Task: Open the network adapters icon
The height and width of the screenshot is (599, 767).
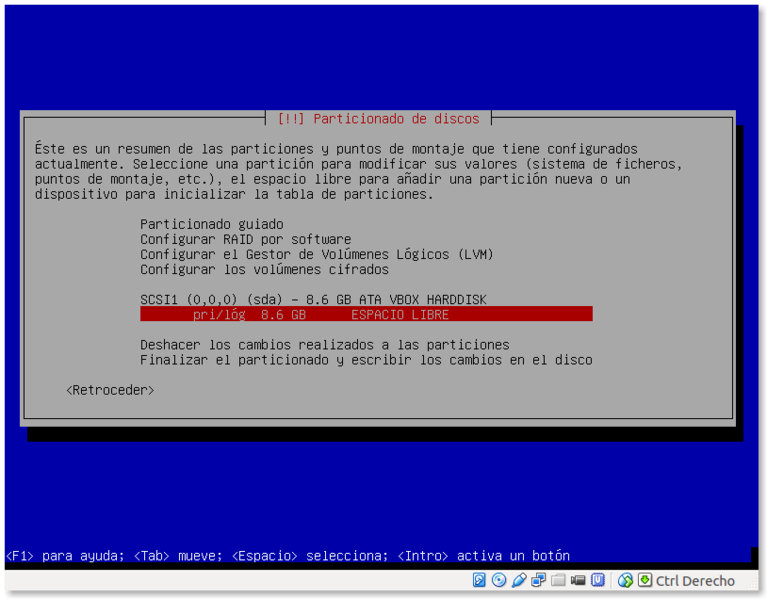Action: pos(539,580)
